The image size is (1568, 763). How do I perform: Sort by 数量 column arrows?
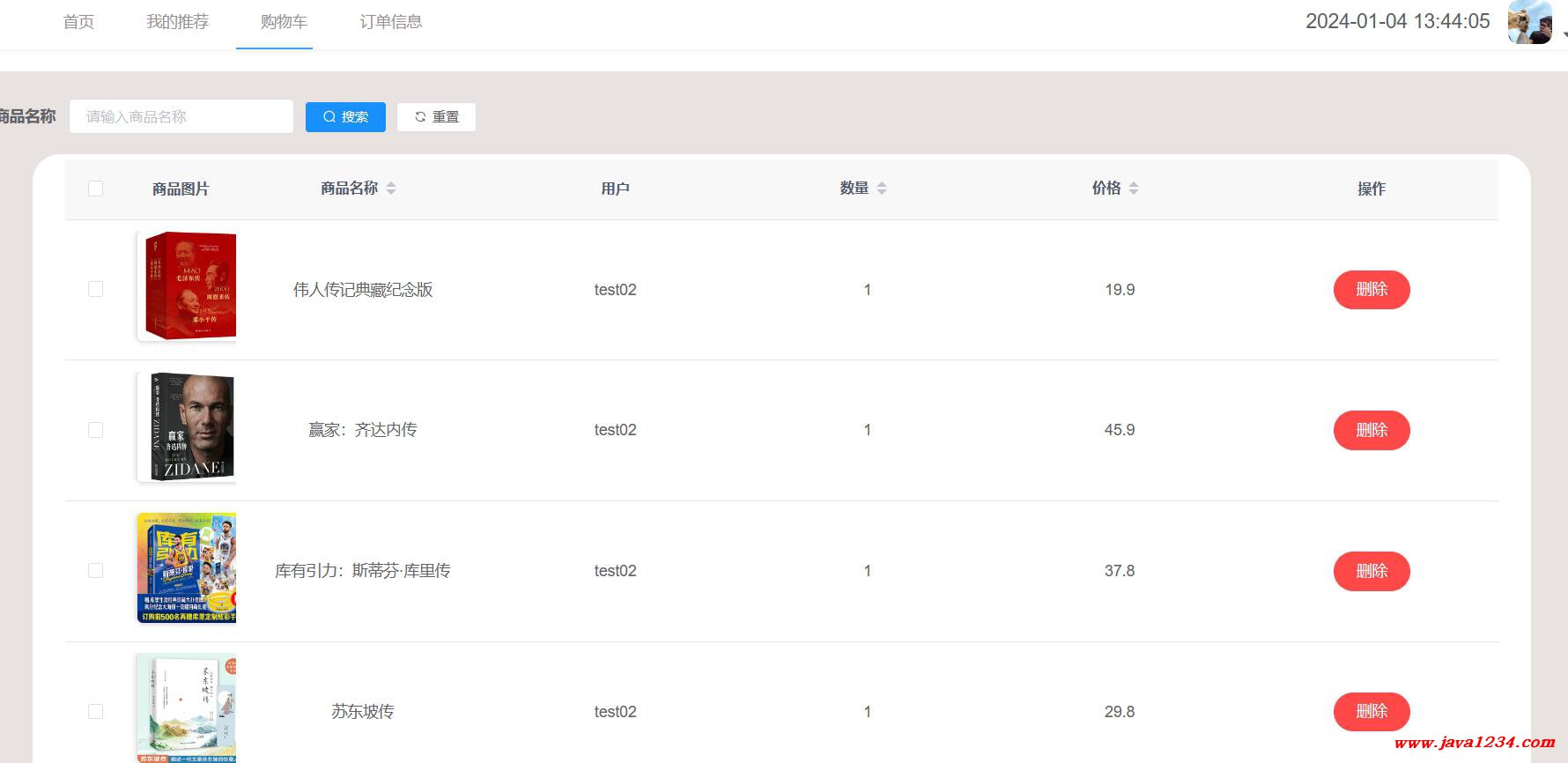point(882,188)
